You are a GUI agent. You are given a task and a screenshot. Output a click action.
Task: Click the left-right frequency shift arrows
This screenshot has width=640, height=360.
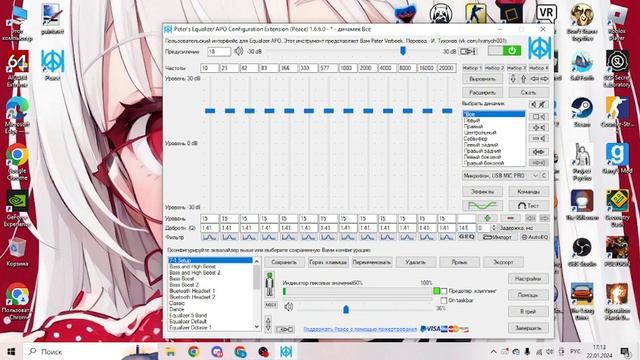539,79
